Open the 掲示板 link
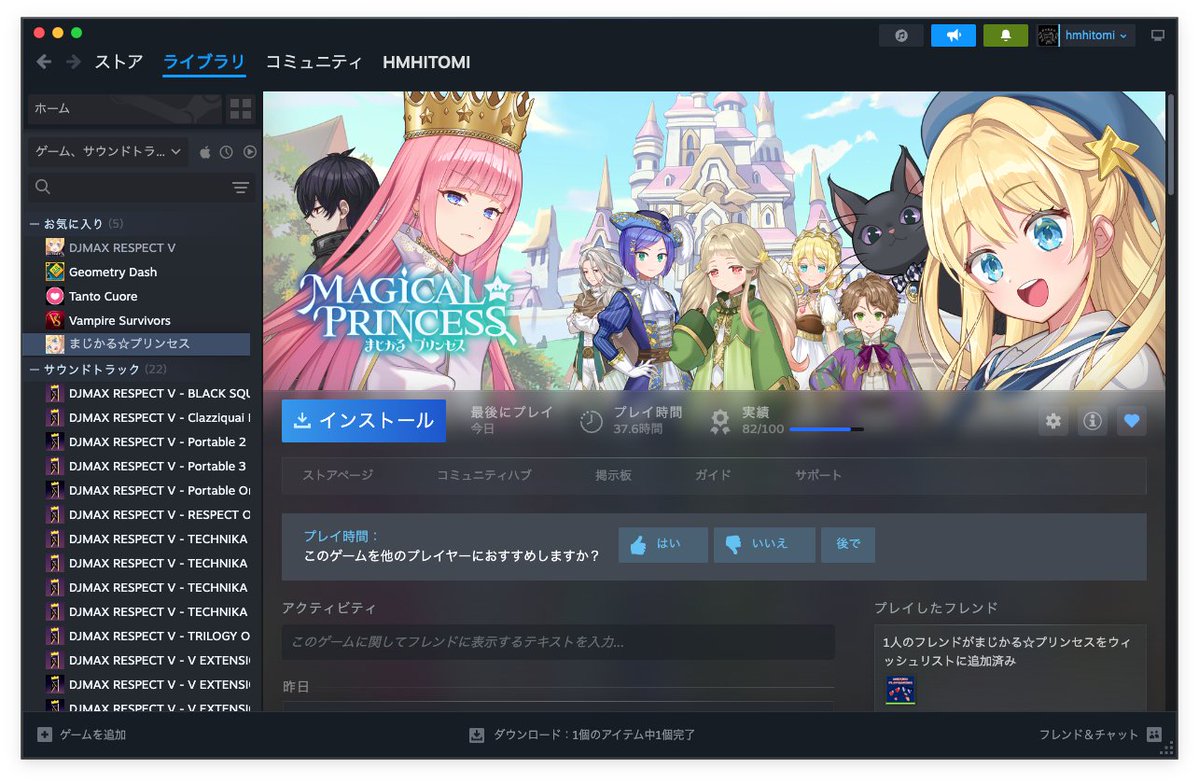 point(613,475)
